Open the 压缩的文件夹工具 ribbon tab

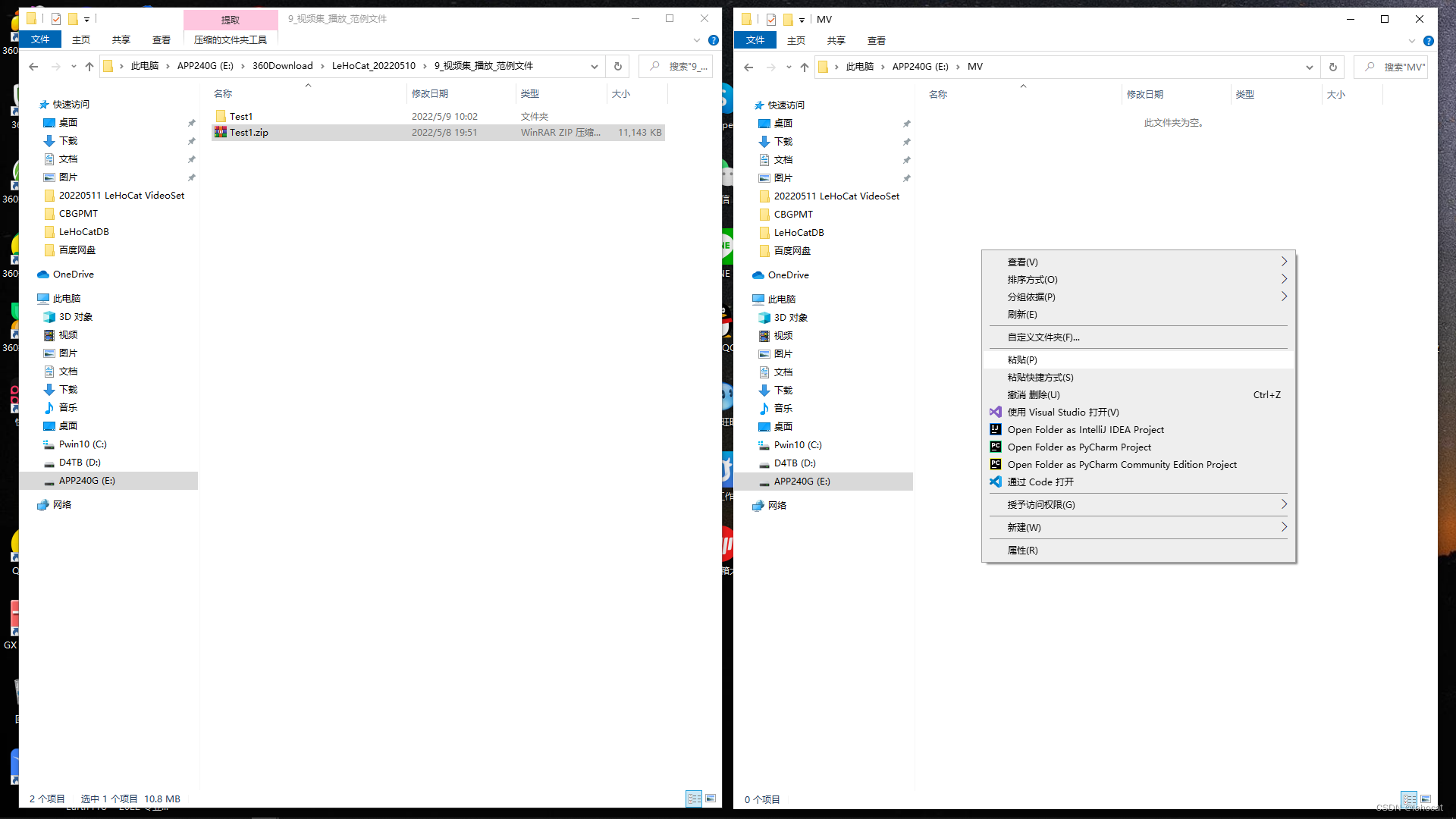[x=231, y=40]
